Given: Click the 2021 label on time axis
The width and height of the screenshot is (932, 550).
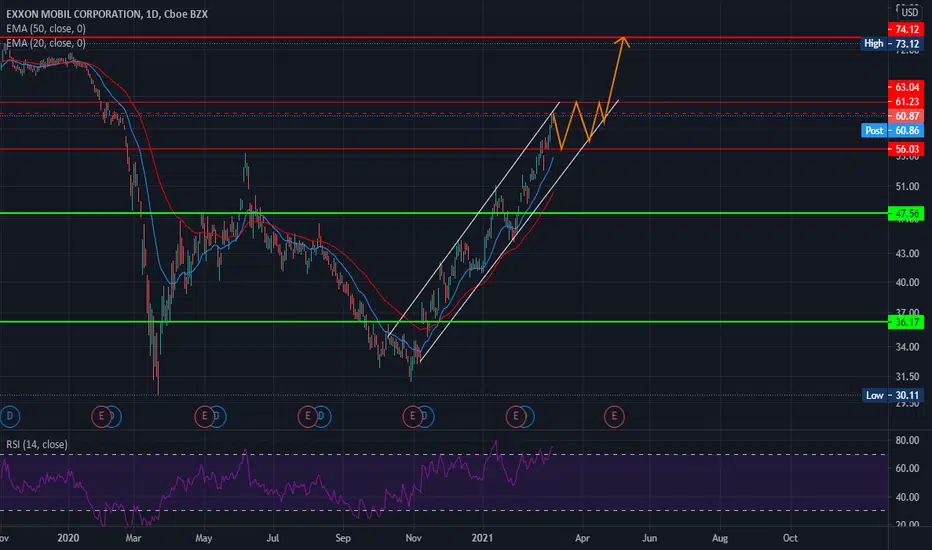Looking at the screenshot, I should tap(482, 538).
